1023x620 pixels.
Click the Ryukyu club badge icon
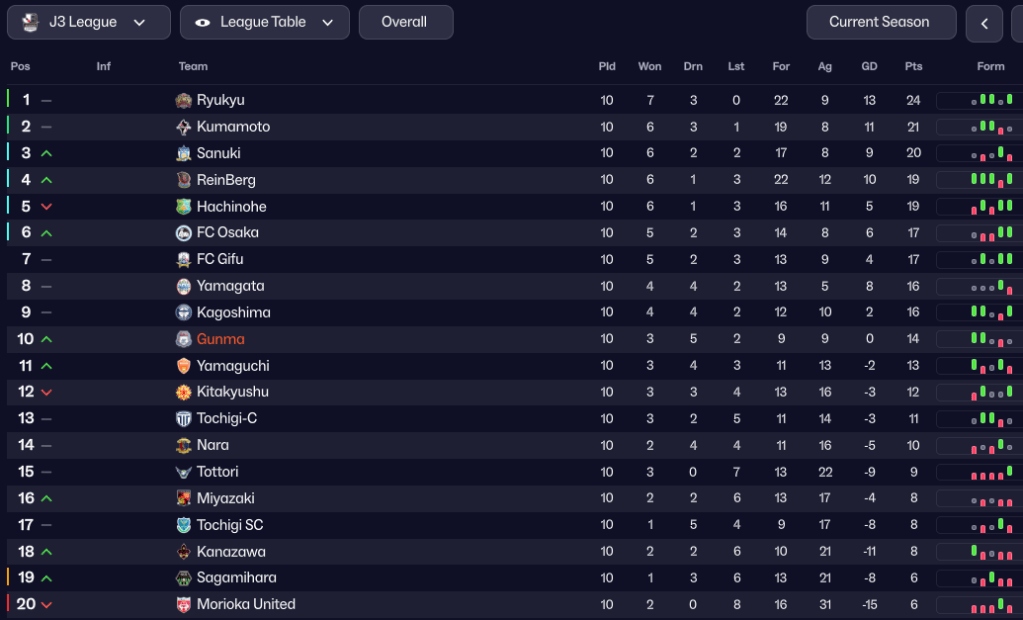tap(183, 100)
